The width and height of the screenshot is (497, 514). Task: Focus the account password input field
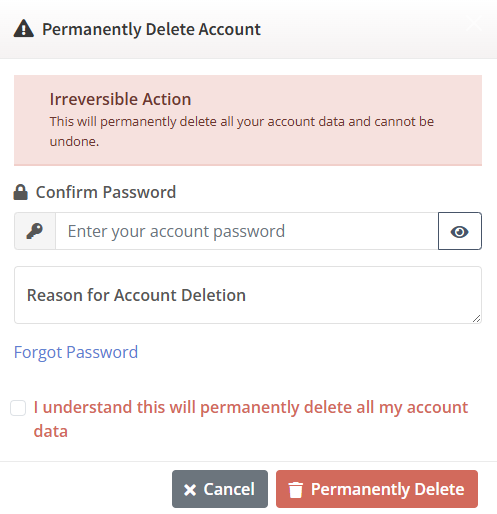click(247, 231)
